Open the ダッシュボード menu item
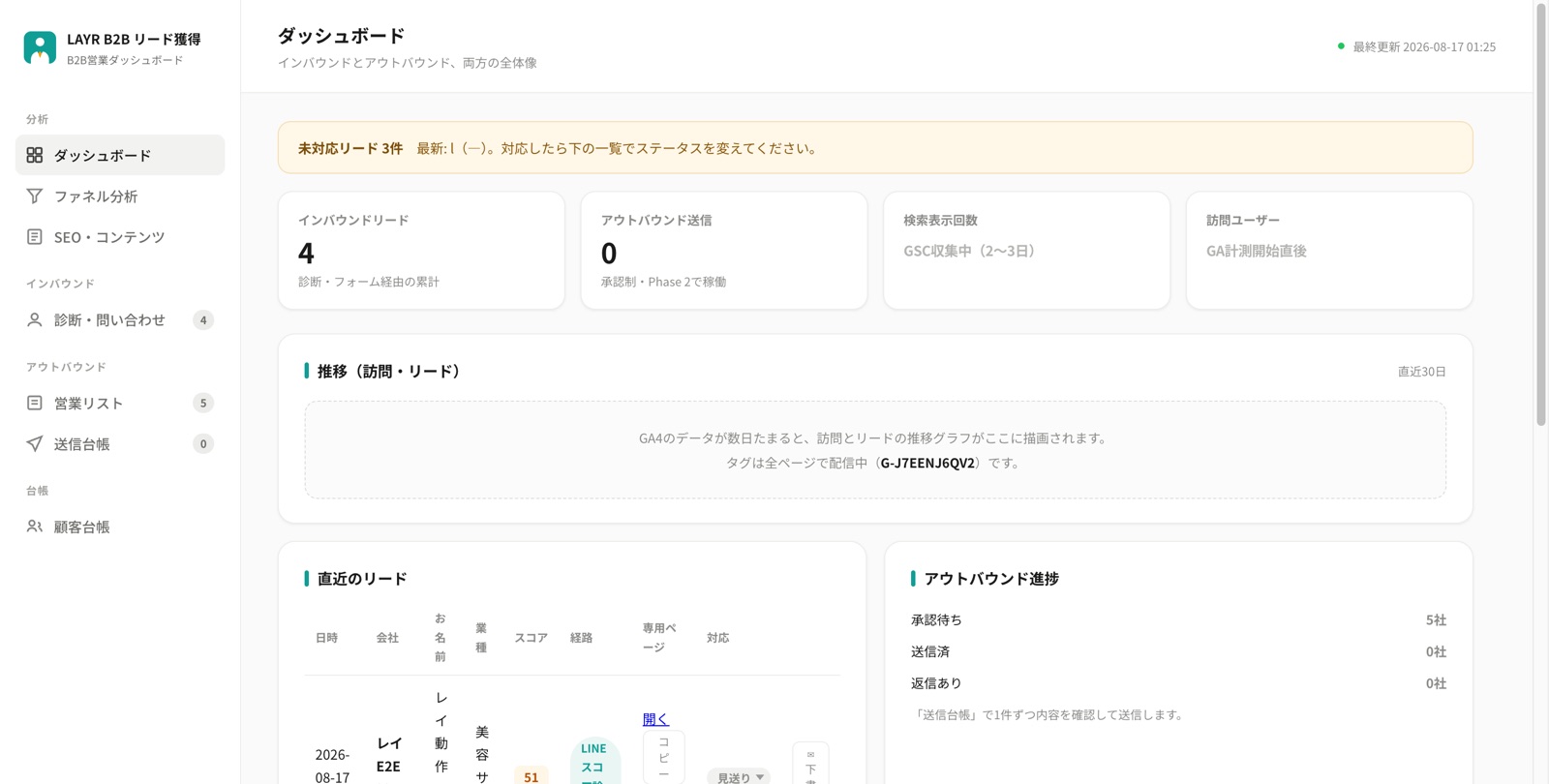The height and width of the screenshot is (784, 1549). point(120,155)
